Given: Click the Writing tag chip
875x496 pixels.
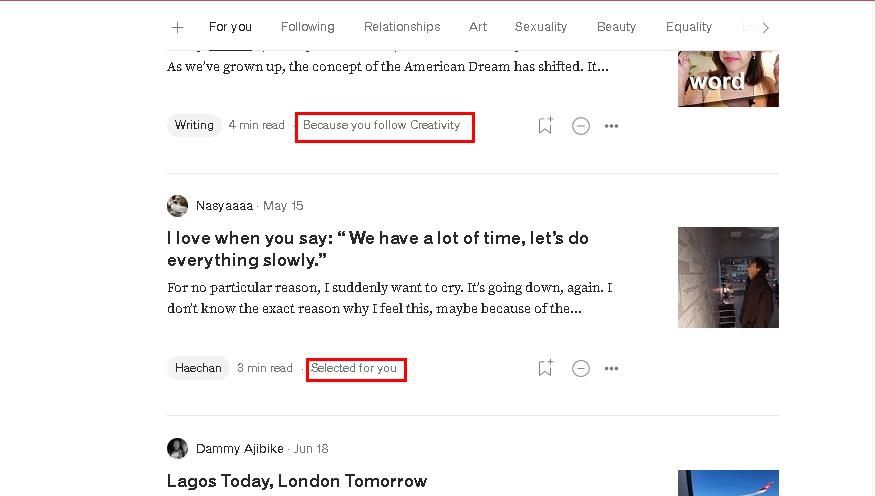Looking at the screenshot, I should click(194, 125).
